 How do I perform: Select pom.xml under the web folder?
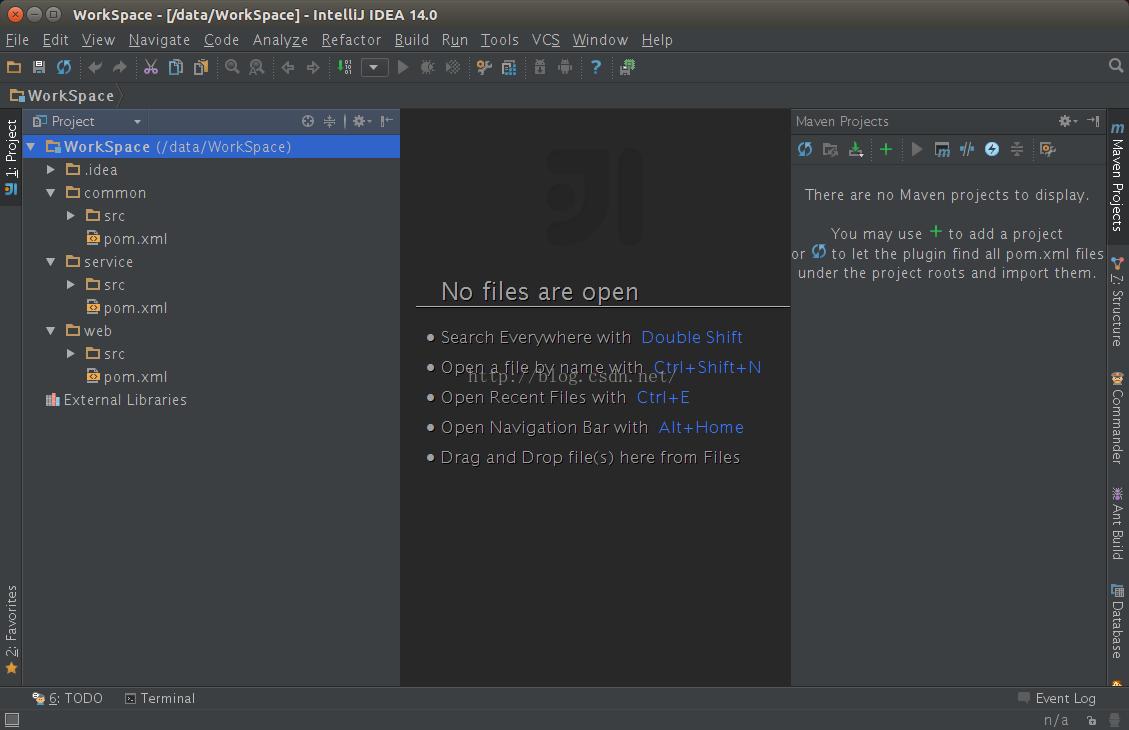pyautogui.click(x=135, y=377)
